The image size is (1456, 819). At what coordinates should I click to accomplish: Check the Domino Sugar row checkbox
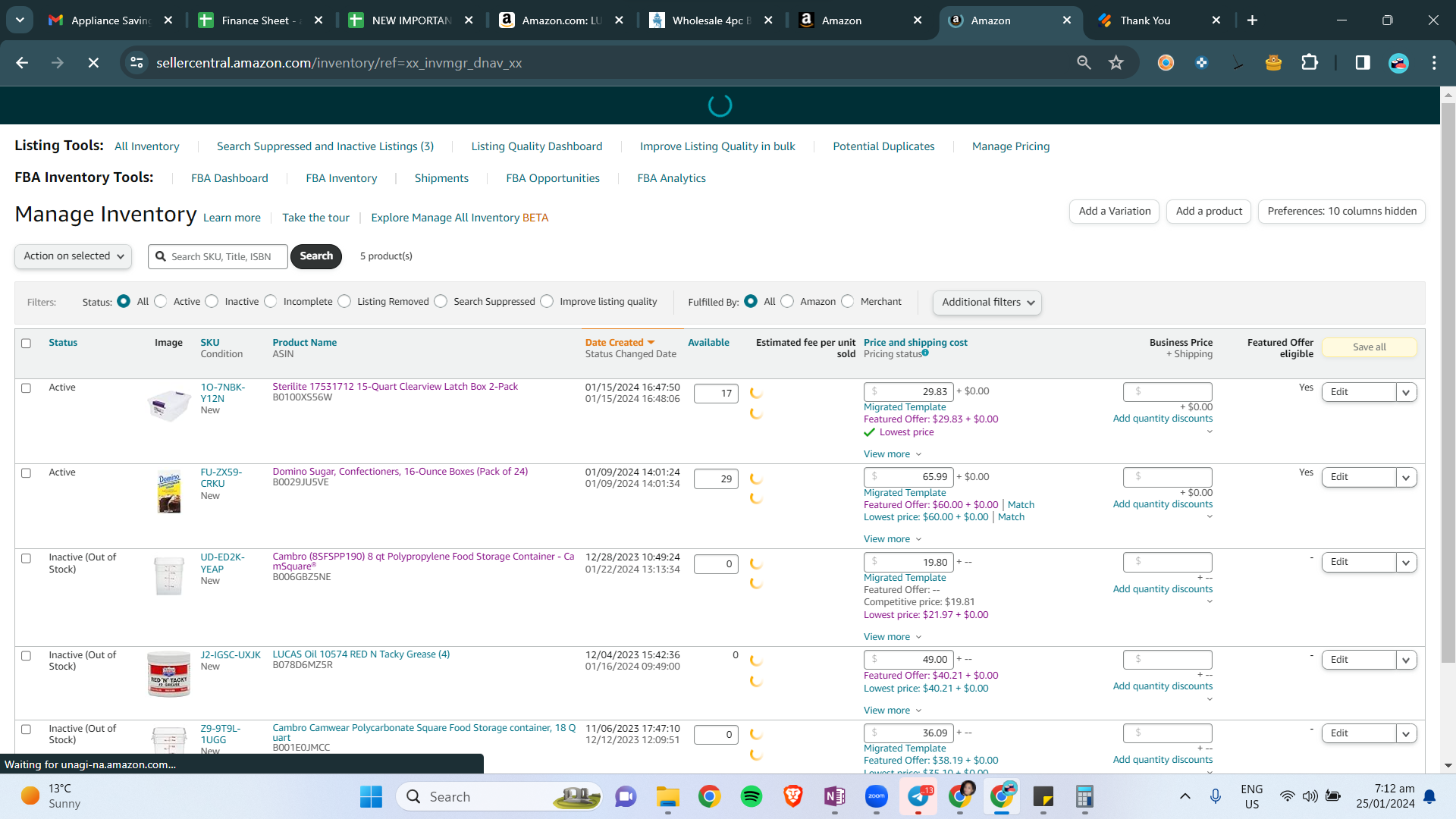click(x=26, y=473)
